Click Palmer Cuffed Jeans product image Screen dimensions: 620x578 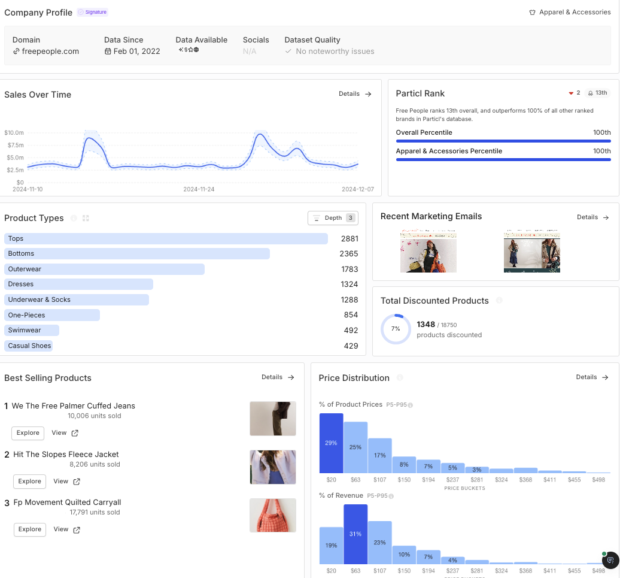(273, 419)
